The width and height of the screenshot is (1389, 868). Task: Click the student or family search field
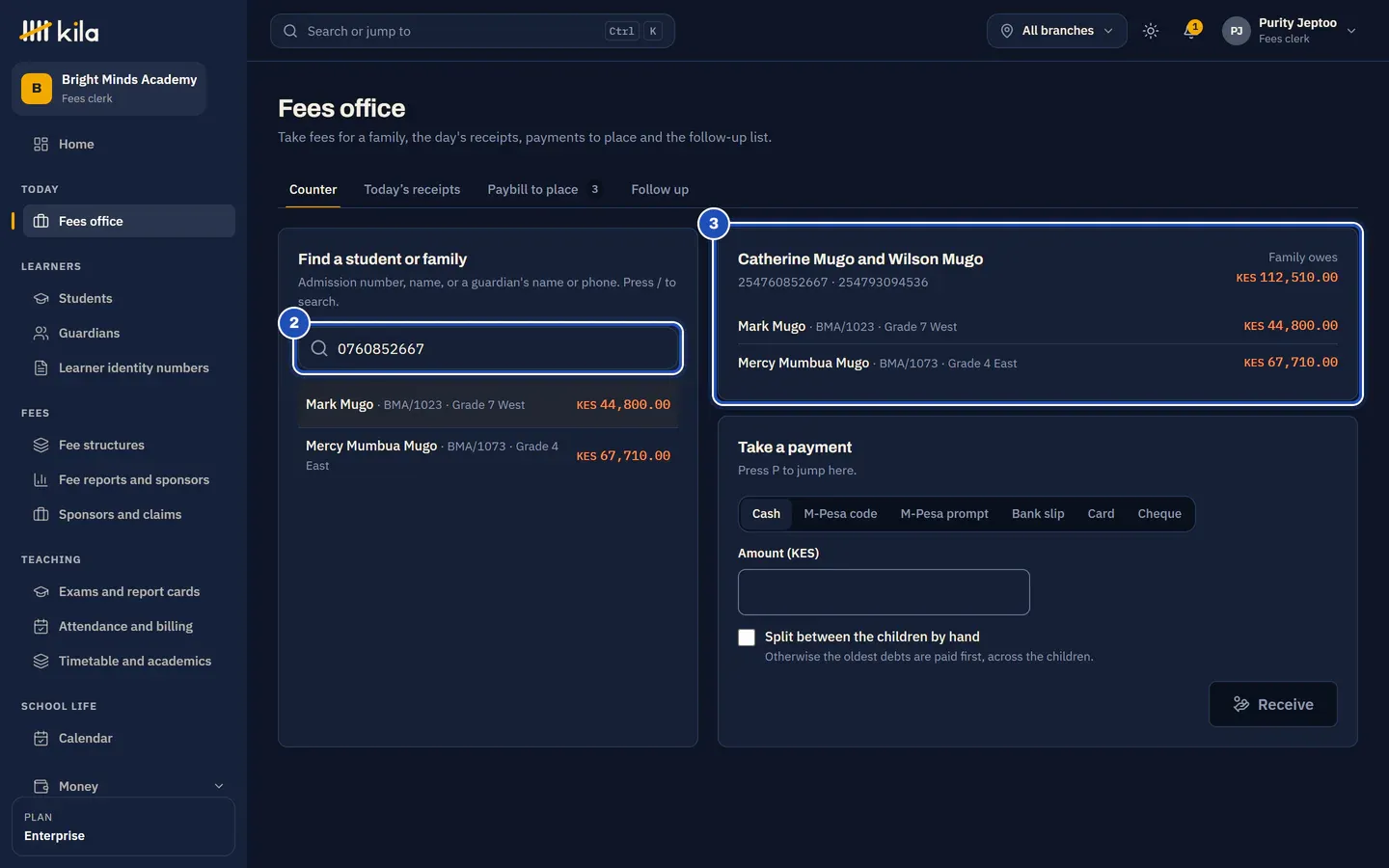click(x=488, y=348)
